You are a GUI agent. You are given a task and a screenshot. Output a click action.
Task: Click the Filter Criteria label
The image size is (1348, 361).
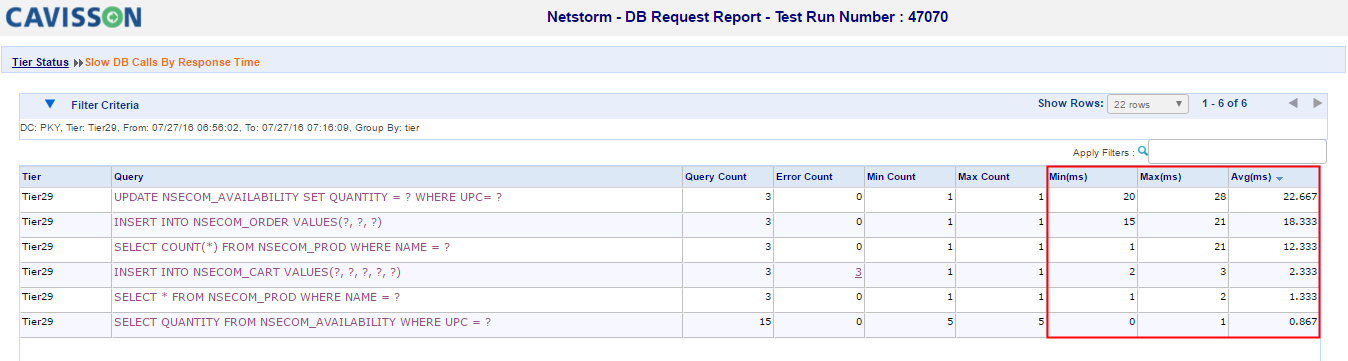click(105, 105)
